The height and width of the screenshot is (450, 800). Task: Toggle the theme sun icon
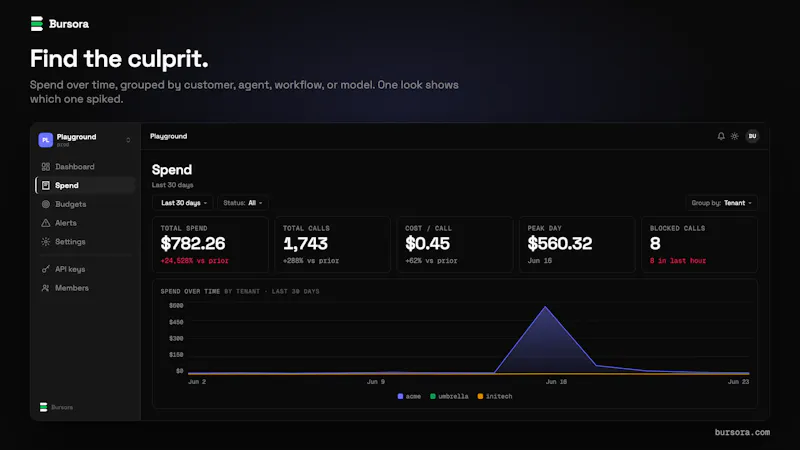pos(735,136)
